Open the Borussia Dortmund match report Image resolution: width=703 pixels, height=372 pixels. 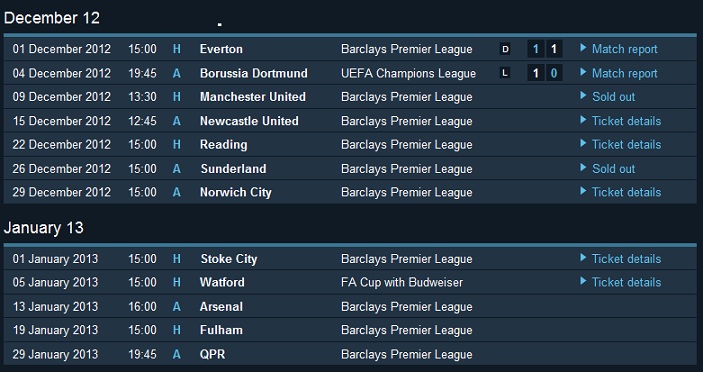point(624,73)
